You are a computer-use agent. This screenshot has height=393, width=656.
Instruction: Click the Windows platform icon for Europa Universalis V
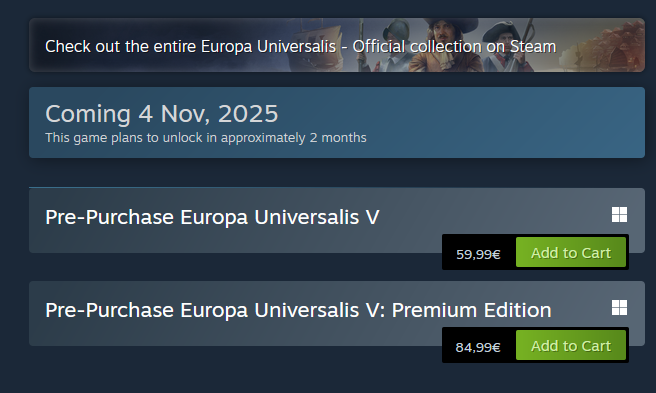pyautogui.click(x=619, y=215)
